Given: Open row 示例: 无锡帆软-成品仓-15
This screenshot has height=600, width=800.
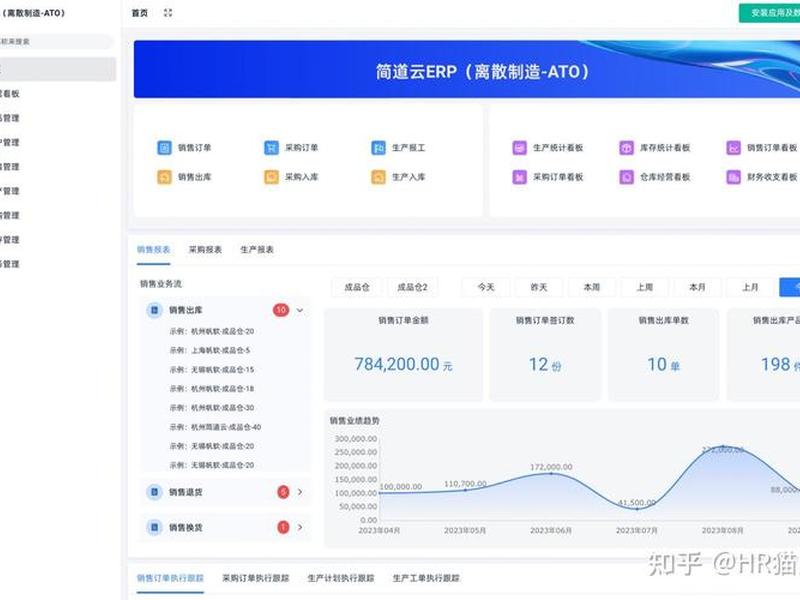Looking at the screenshot, I should (x=212, y=369).
